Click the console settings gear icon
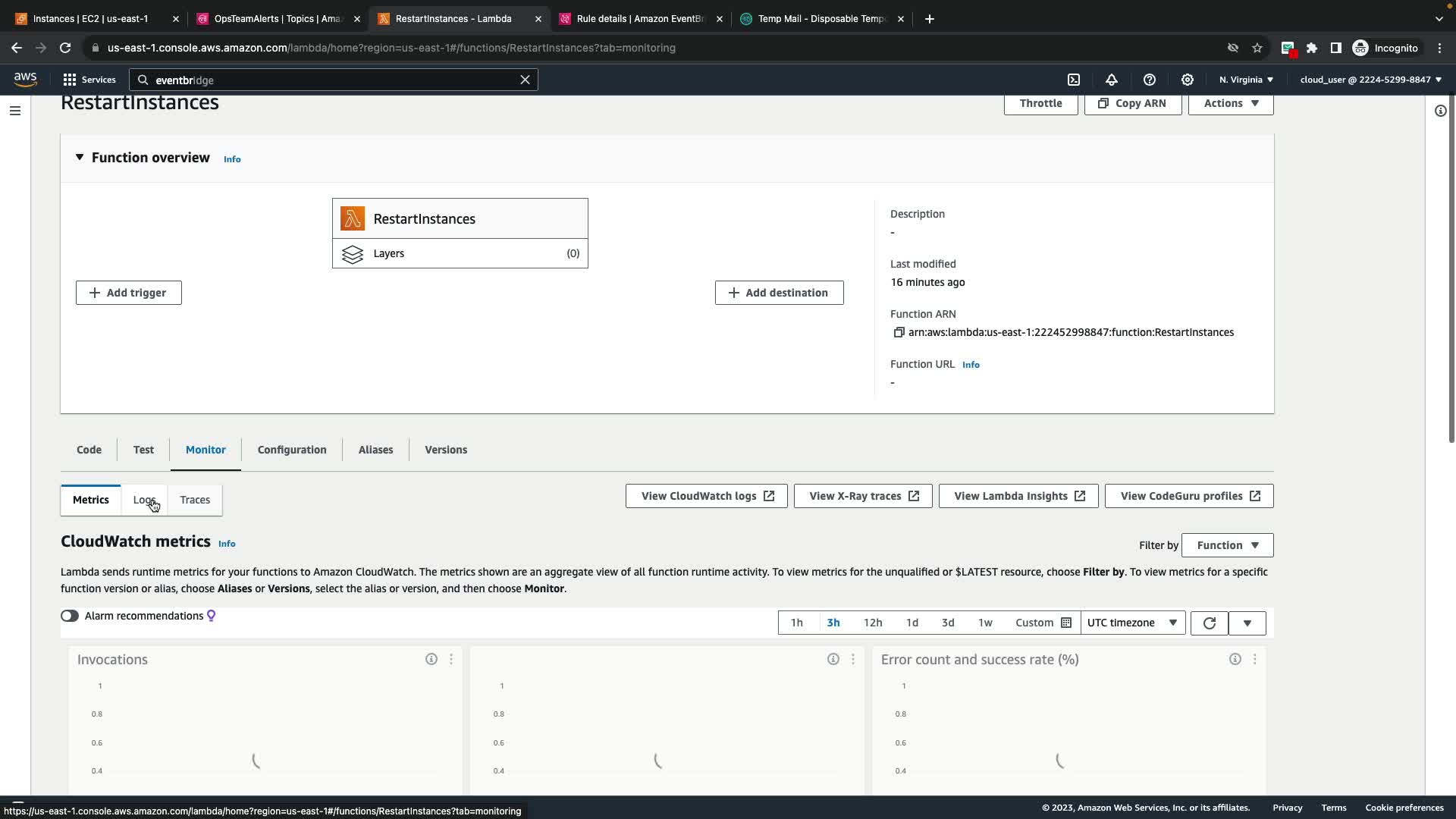 [x=1188, y=80]
